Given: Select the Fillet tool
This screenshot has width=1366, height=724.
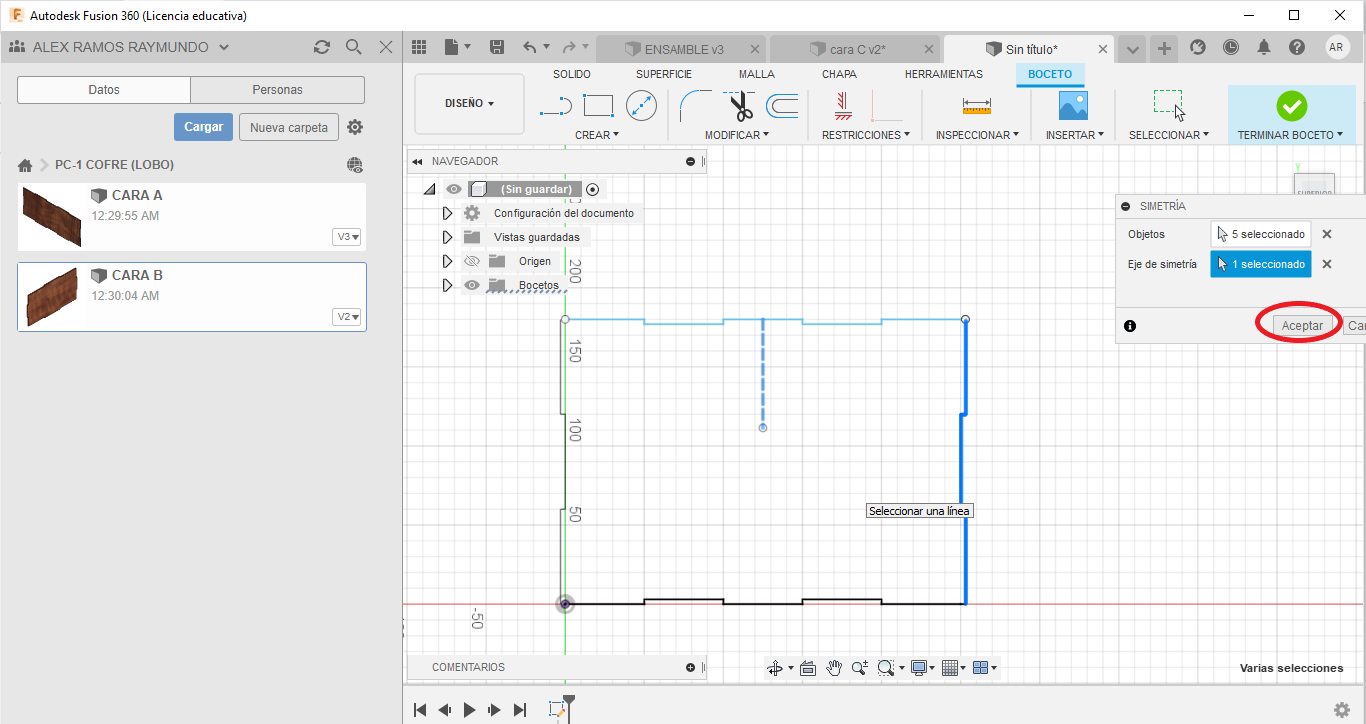Looking at the screenshot, I should [x=695, y=106].
